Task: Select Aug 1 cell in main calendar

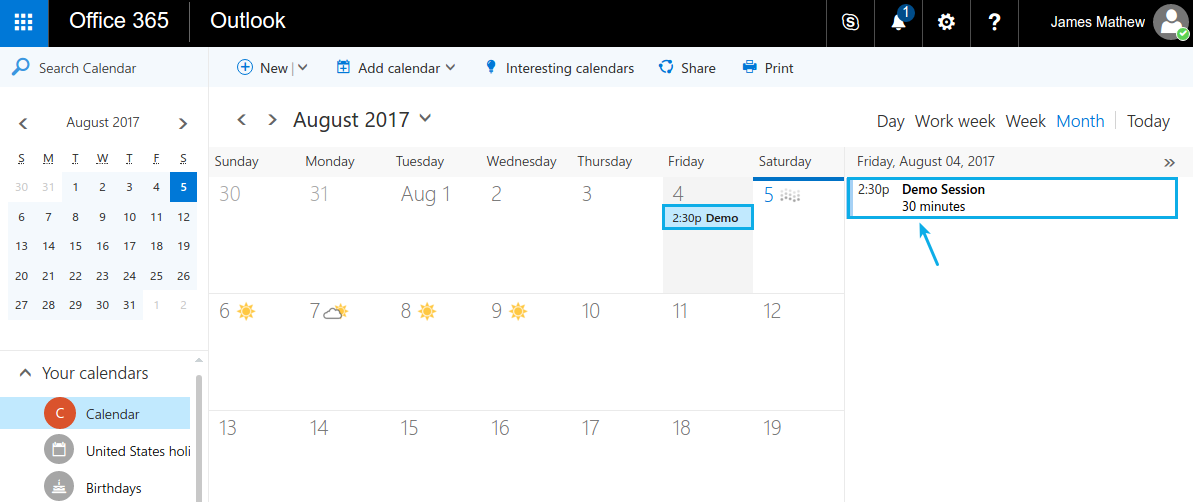Action: (x=435, y=236)
